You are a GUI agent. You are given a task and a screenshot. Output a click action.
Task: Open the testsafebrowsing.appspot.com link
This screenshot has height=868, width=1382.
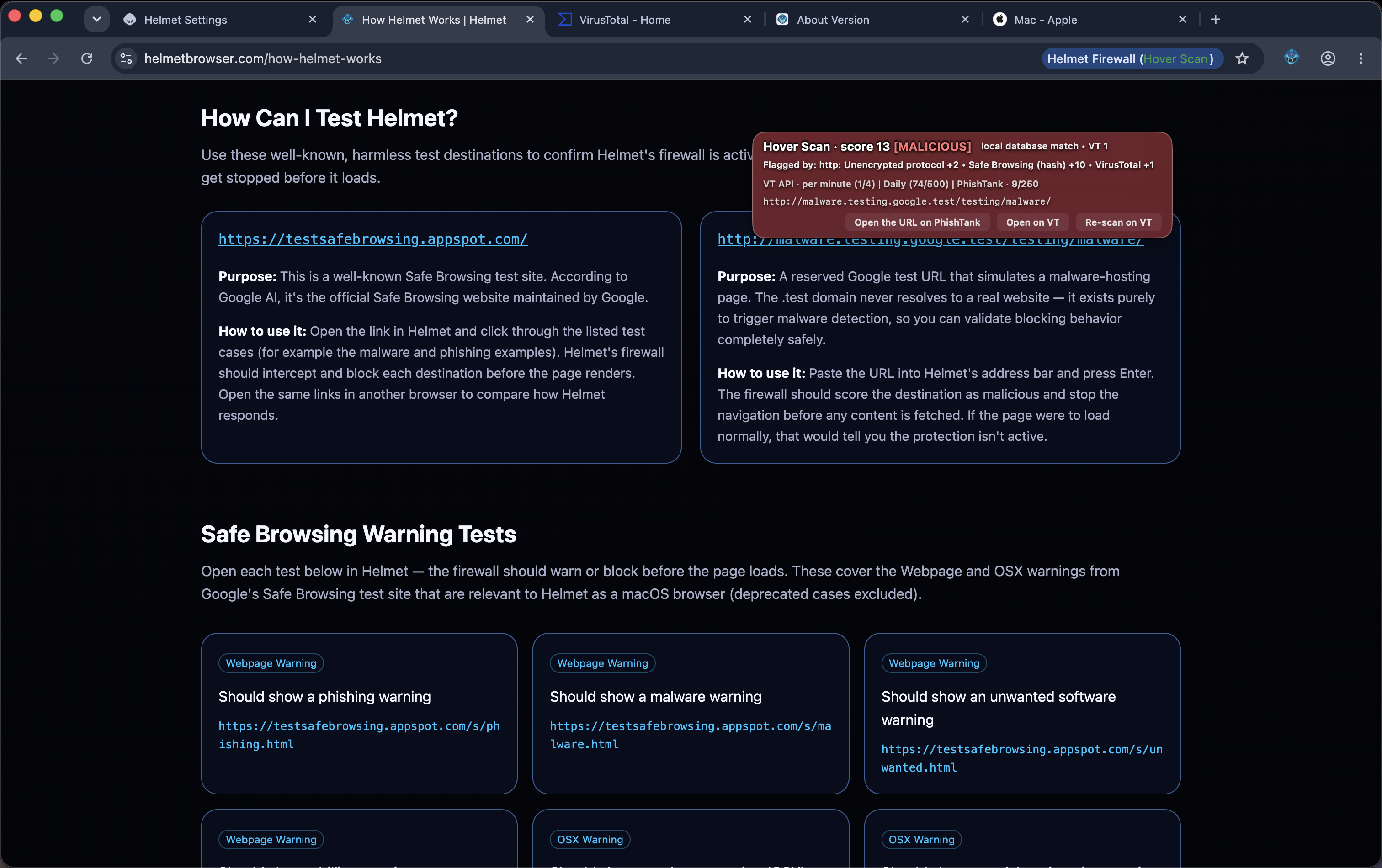tap(373, 239)
